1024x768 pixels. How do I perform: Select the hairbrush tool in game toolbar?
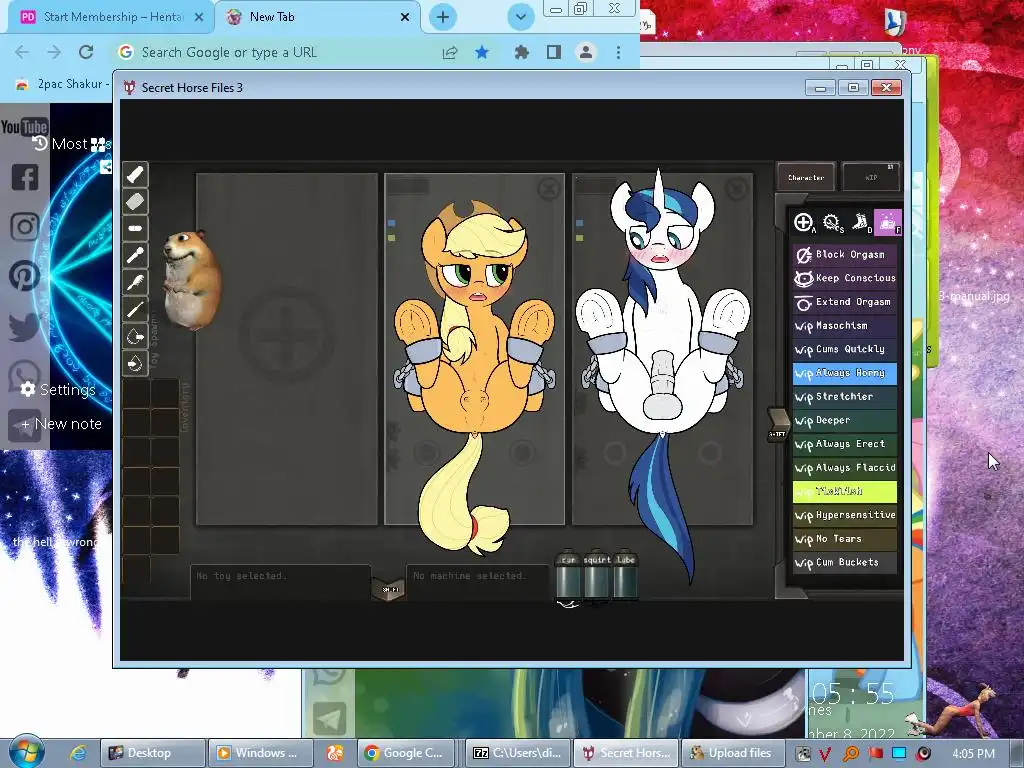click(x=135, y=282)
